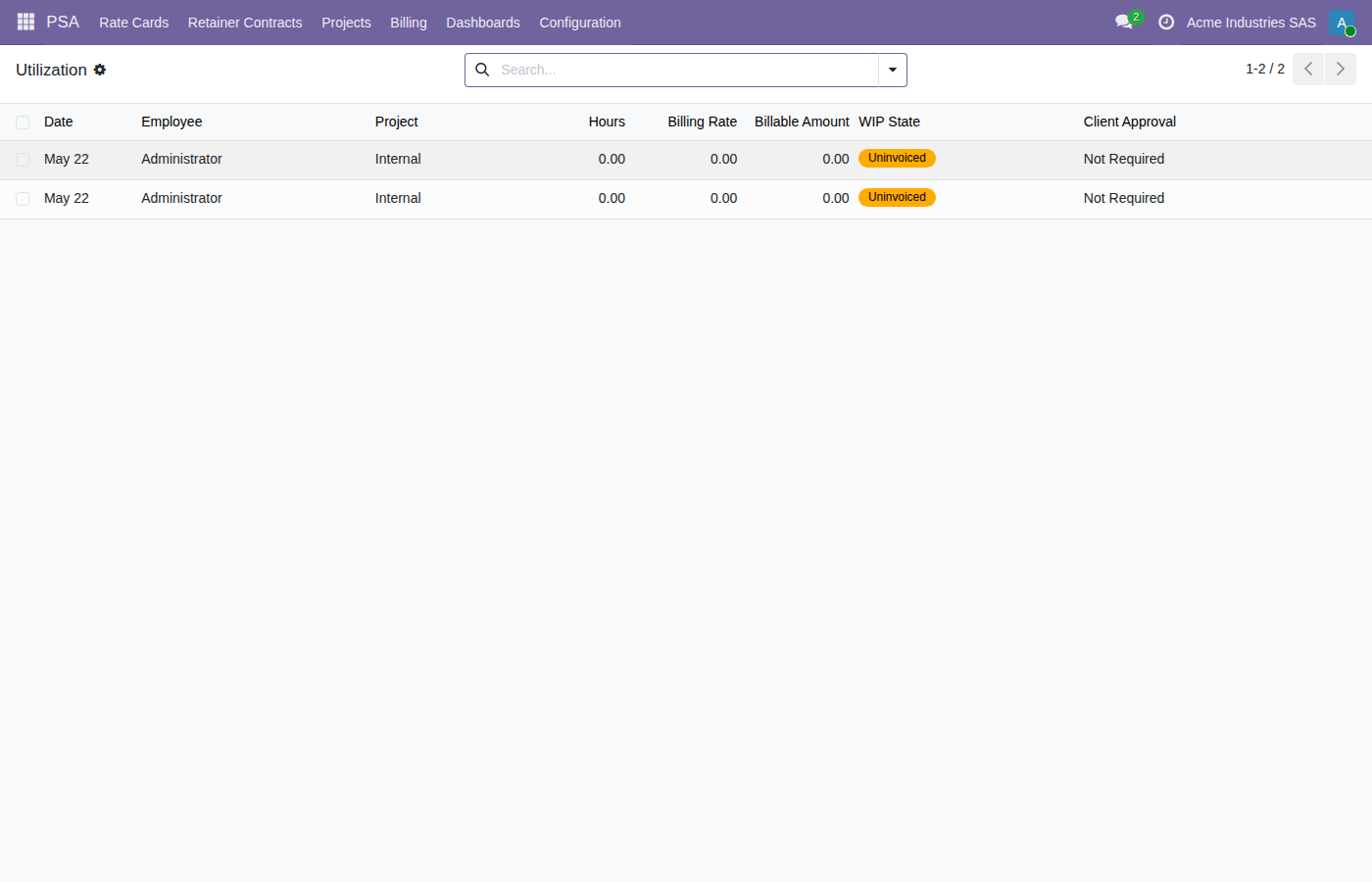Click Internal project in the first row
1372x882 pixels.
[398, 159]
